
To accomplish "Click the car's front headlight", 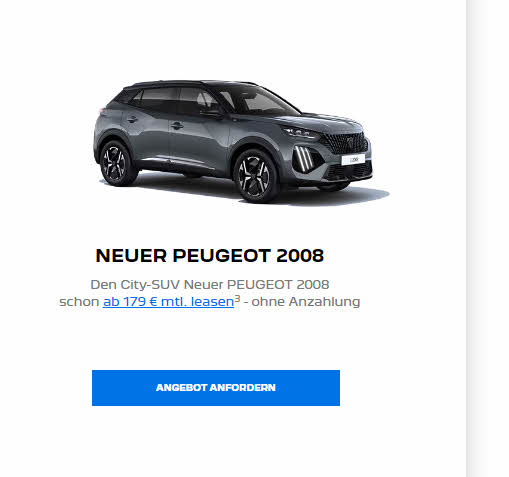I will pyautogui.click(x=302, y=132).
